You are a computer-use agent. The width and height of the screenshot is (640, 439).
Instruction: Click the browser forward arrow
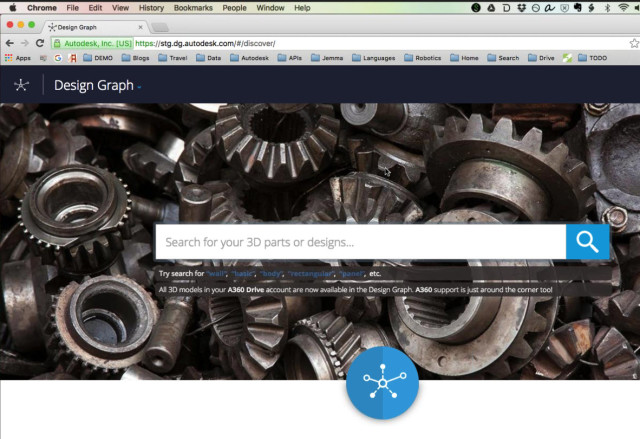point(24,43)
